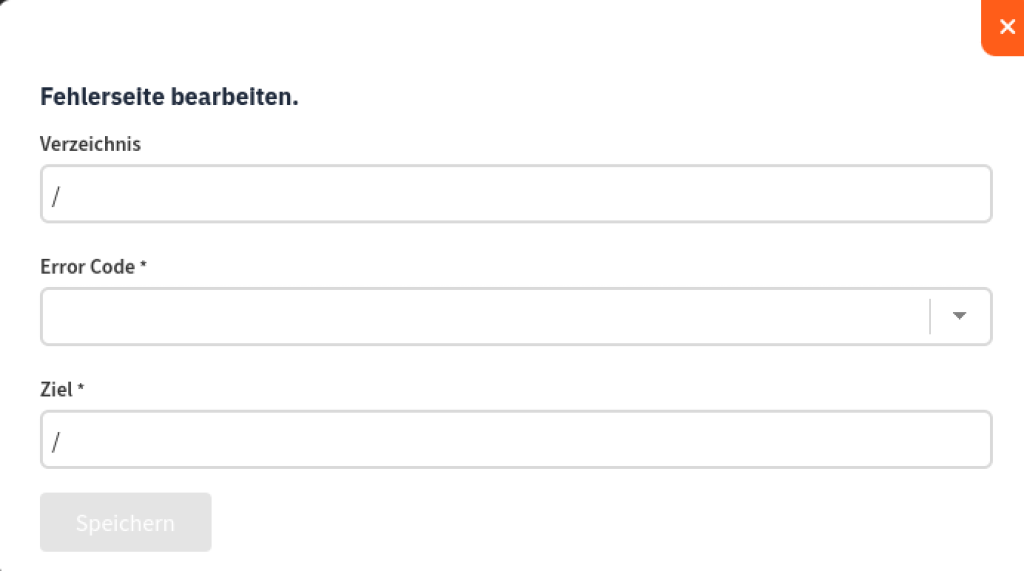Close the Fehlerseite bearbeiten dialog

pyautogui.click(x=1004, y=27)
